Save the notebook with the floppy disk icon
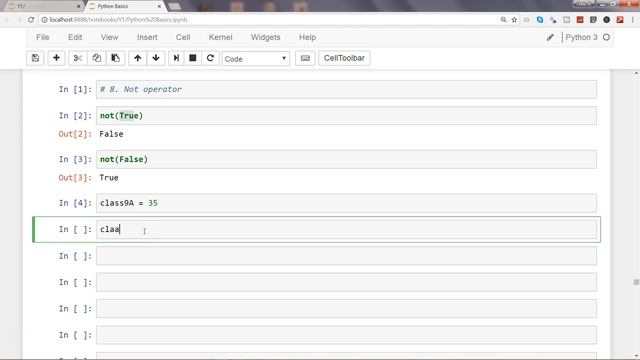 pos(36,58)
